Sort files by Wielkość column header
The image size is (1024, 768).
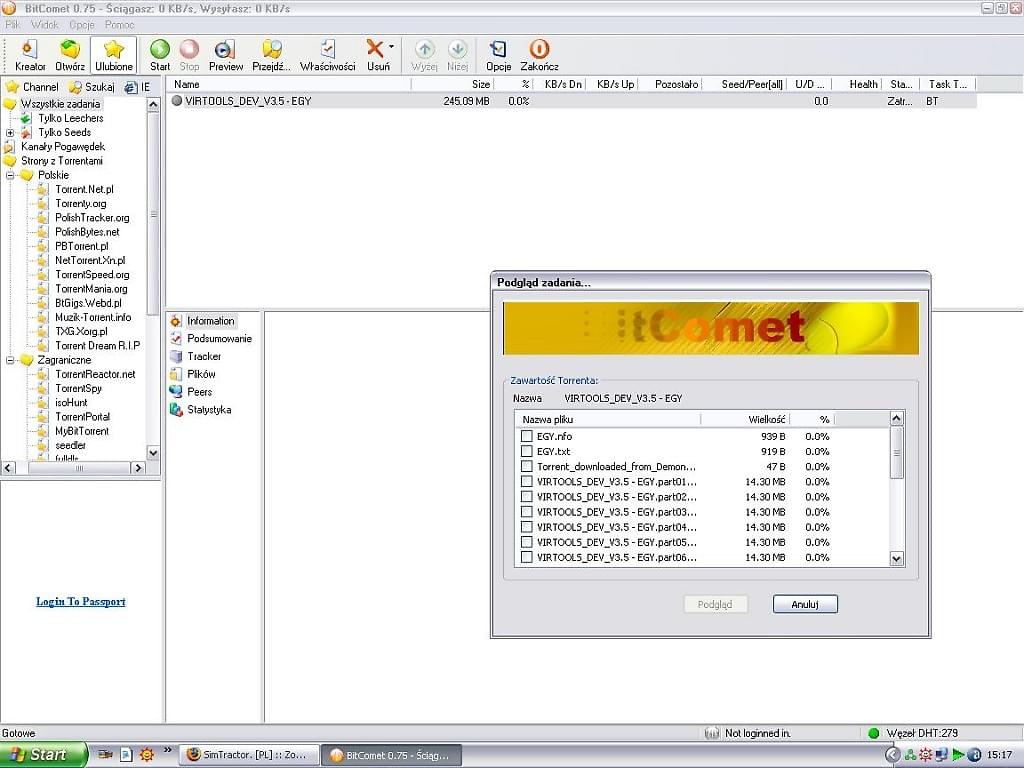point(745,419)
